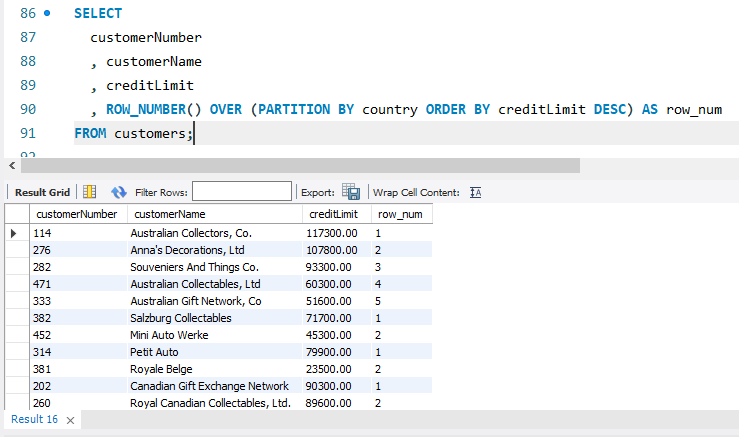Click customerNumber cell 381
This screenshot has height=437, width=739.
78,369
